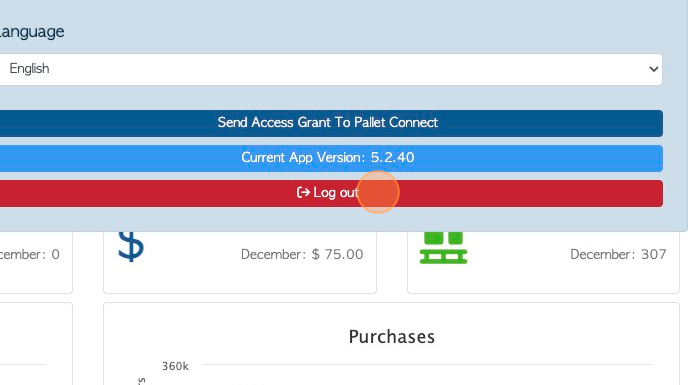Click the rotated y-axis title on Purchases chart
This screenshot has width=688, height=385.
point(142,381)
